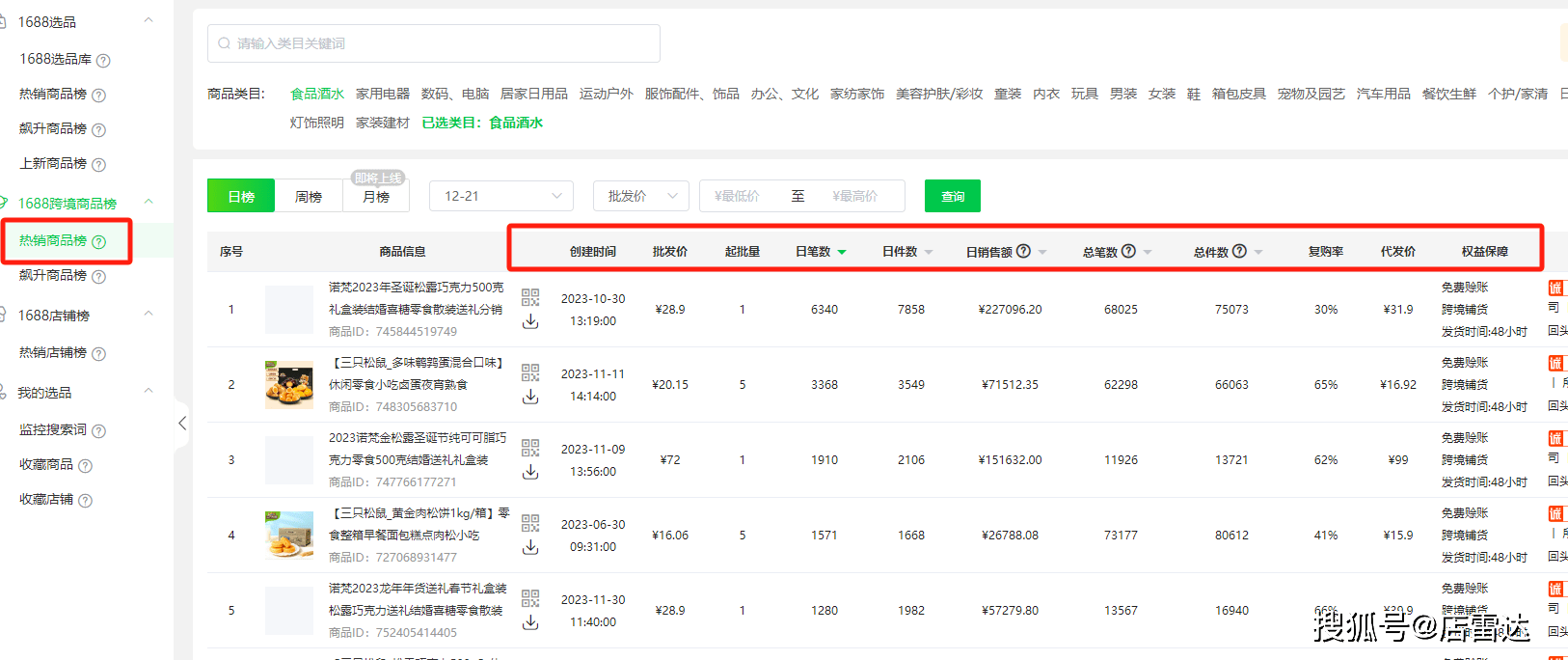Viewport: 1568px width, 660px height.
Task: Show QR code for 三只松鼠 鹌鹑蛋 product
Action: 530,372
